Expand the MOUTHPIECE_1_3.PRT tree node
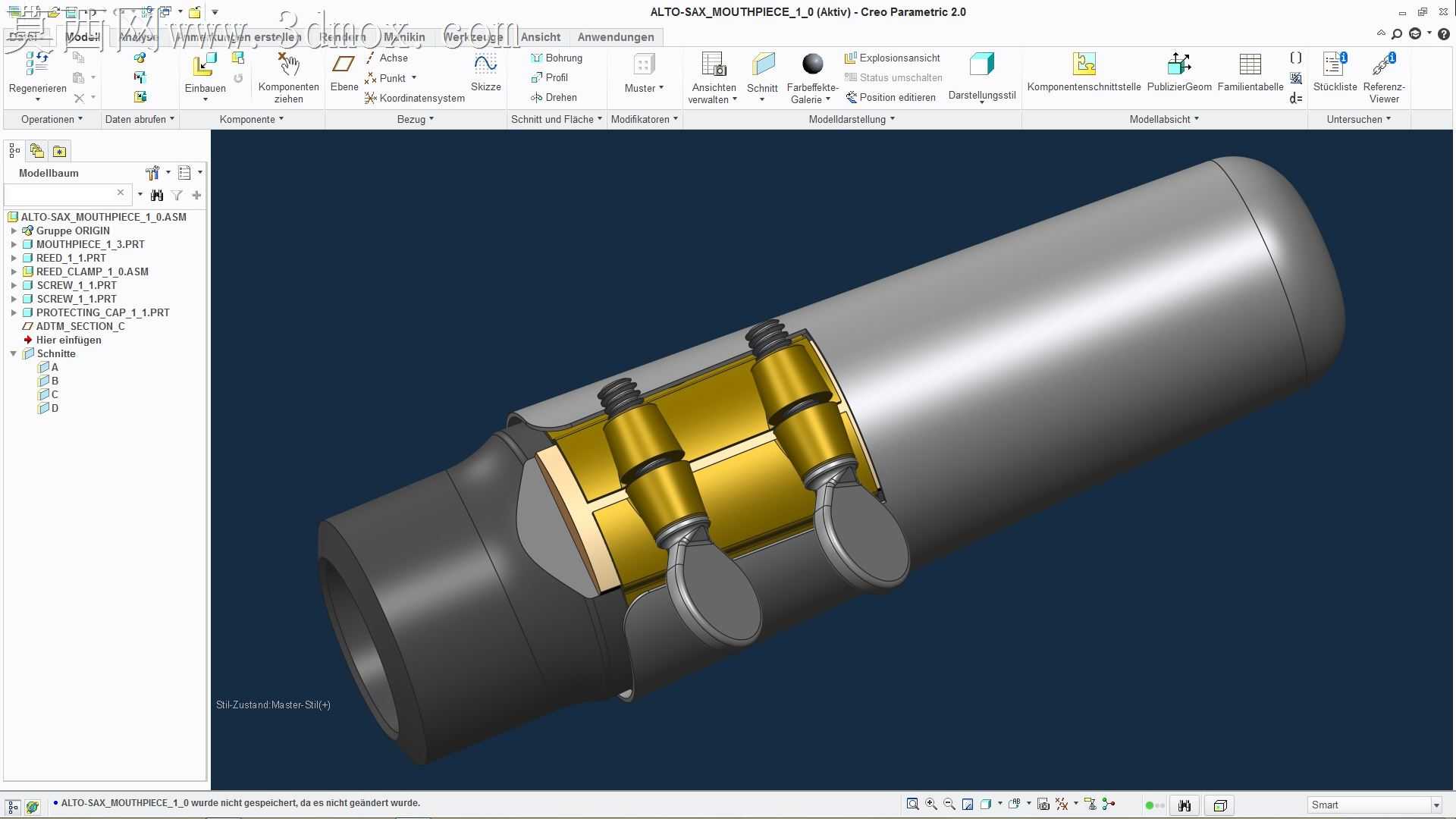The height and width of the screenshot is (819, 1456). pos(14,244)
